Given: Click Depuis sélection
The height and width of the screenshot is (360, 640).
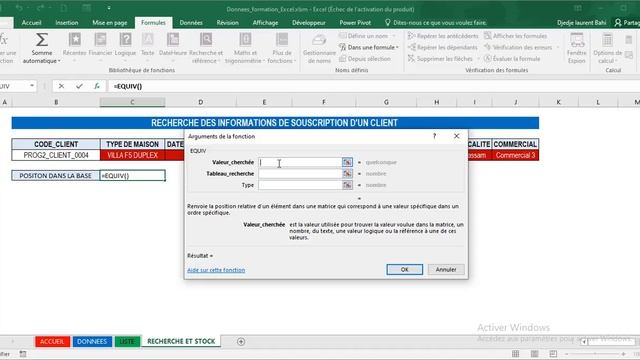Looking at the screenshot, I should click(x=364, y=59).
